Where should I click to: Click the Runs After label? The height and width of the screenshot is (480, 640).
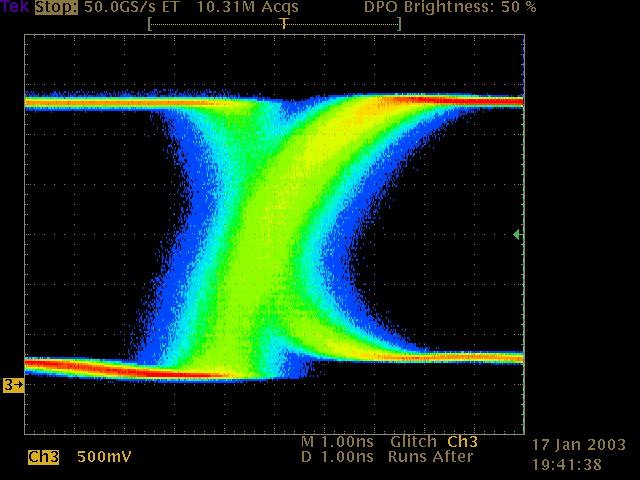(431, 457)
